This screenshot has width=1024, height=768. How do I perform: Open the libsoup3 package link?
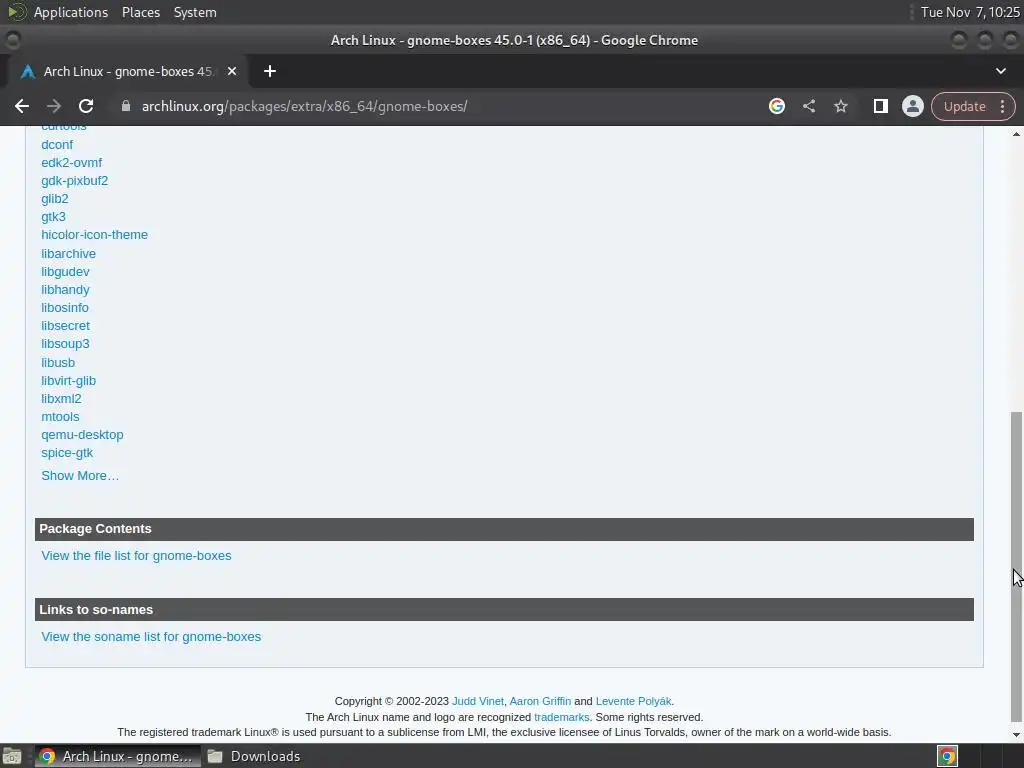click(65, 344)
